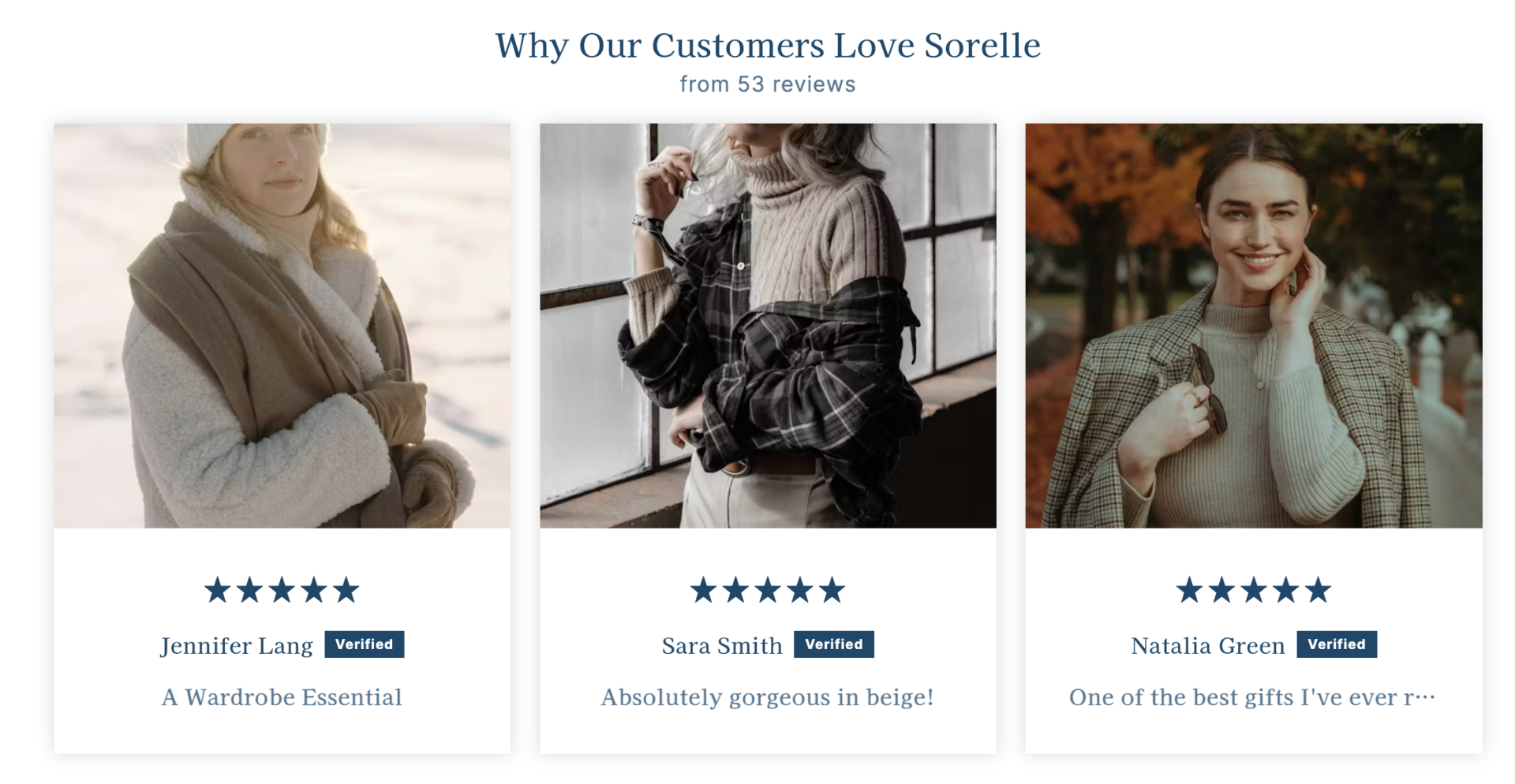Expand the truncated "One of the best gifts" review
The height and width of the screenshot is (784, 1515).
[x=1252, y=697]
